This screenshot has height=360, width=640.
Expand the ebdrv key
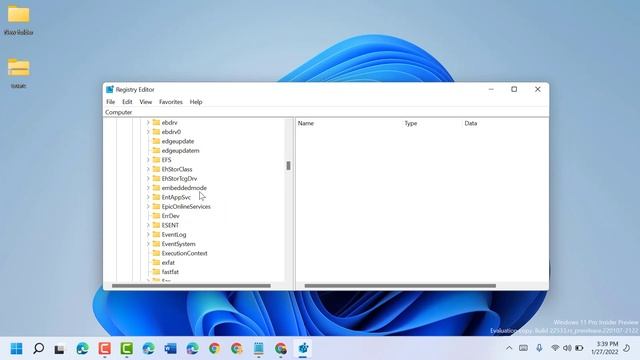(148, 122)
